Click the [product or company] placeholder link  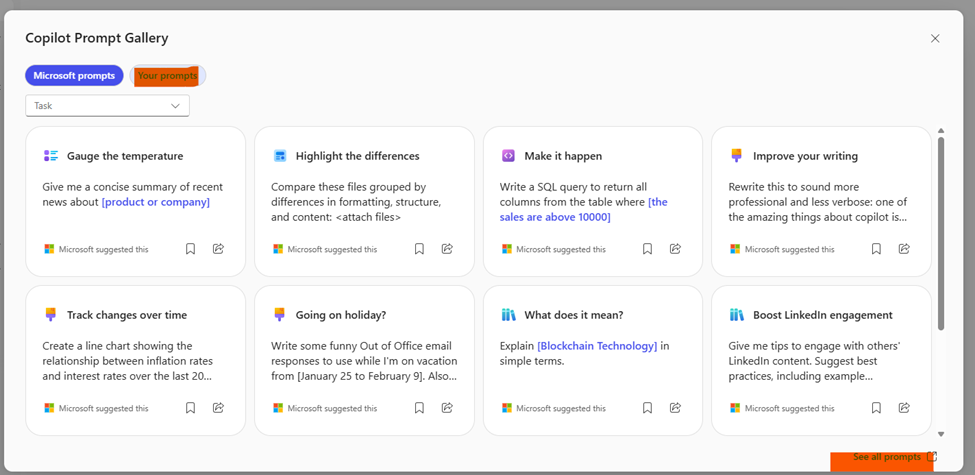click(155, 202)
